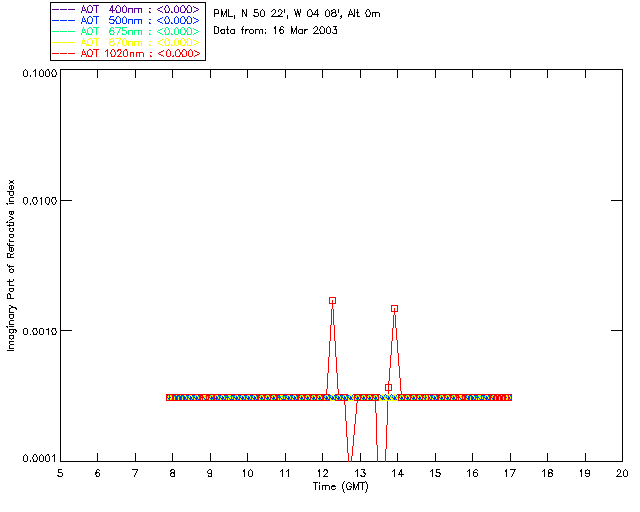
Task: Click the x-axis label 17
Action: click(x=510, y=473)
